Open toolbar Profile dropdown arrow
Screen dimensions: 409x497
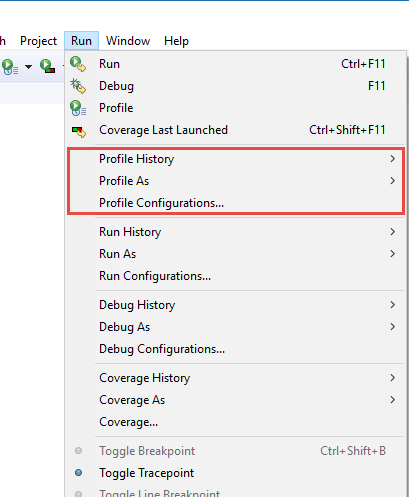[29, 67]
